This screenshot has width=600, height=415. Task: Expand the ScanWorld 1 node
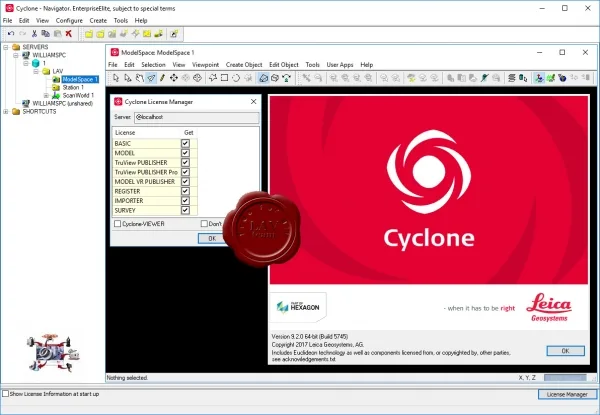[x=46, y=95]
